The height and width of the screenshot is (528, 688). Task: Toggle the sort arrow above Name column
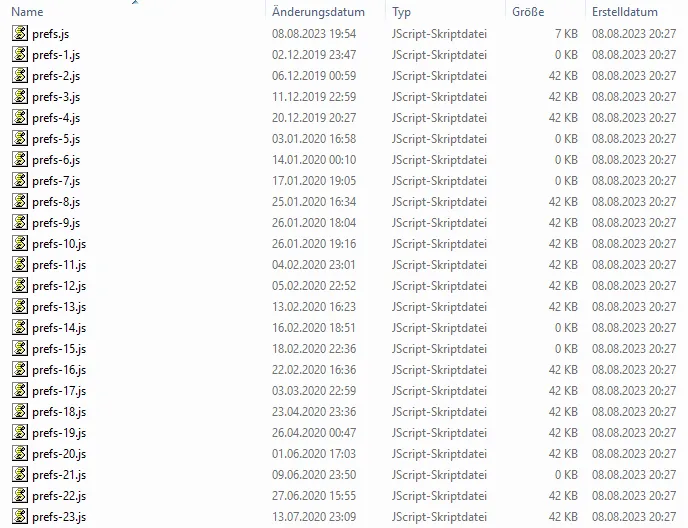pos(135,2)
